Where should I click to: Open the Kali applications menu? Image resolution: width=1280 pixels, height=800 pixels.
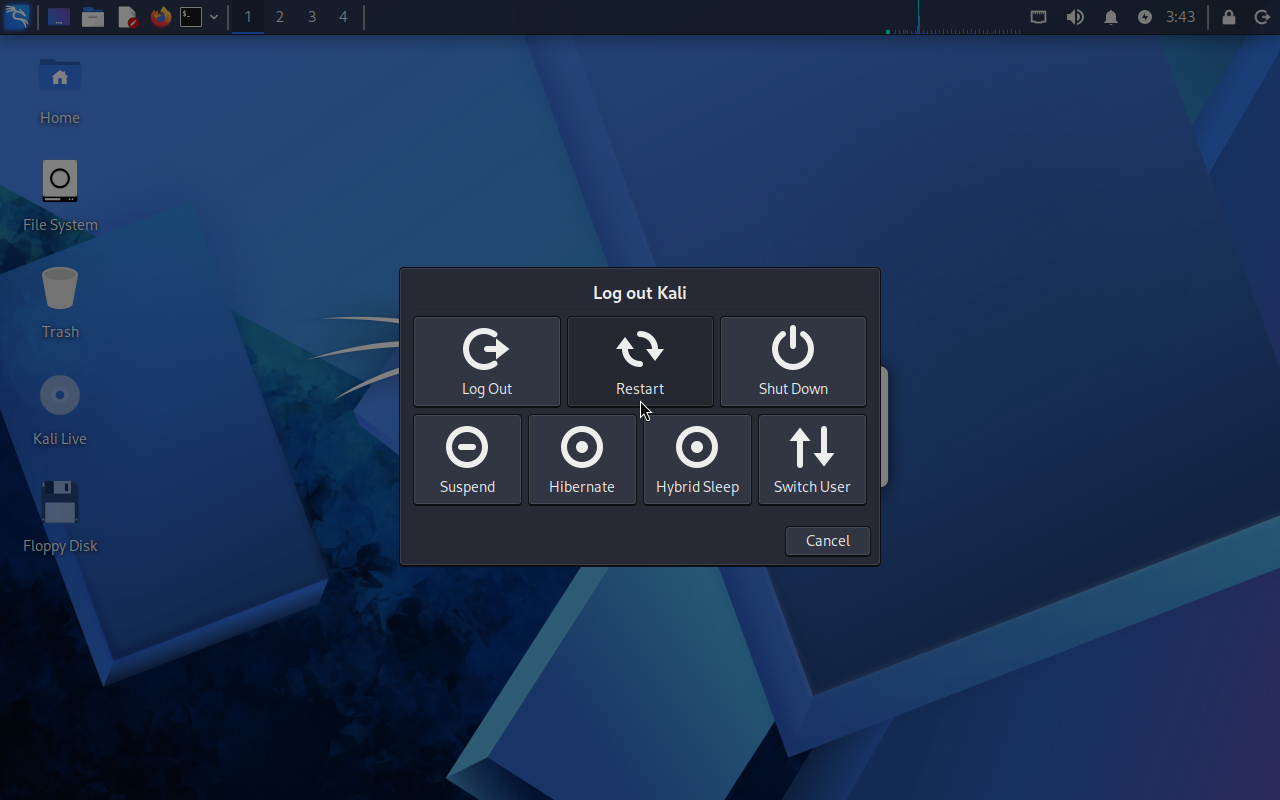tap(17, 17)
